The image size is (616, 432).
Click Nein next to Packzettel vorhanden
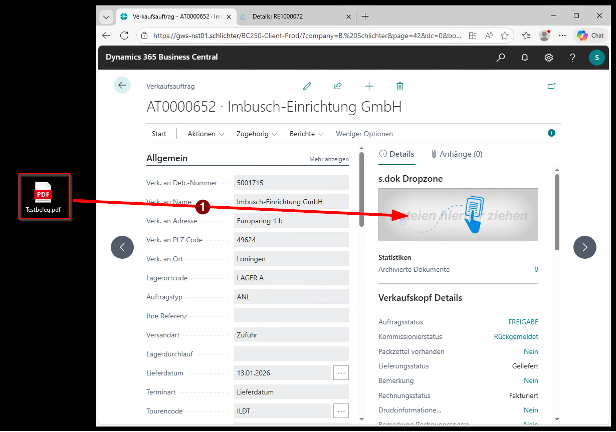coord(531,351)
